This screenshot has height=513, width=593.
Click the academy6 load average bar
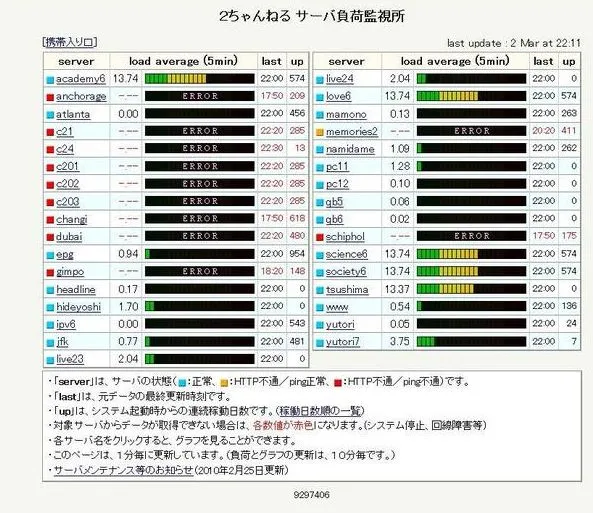point(200,79)
